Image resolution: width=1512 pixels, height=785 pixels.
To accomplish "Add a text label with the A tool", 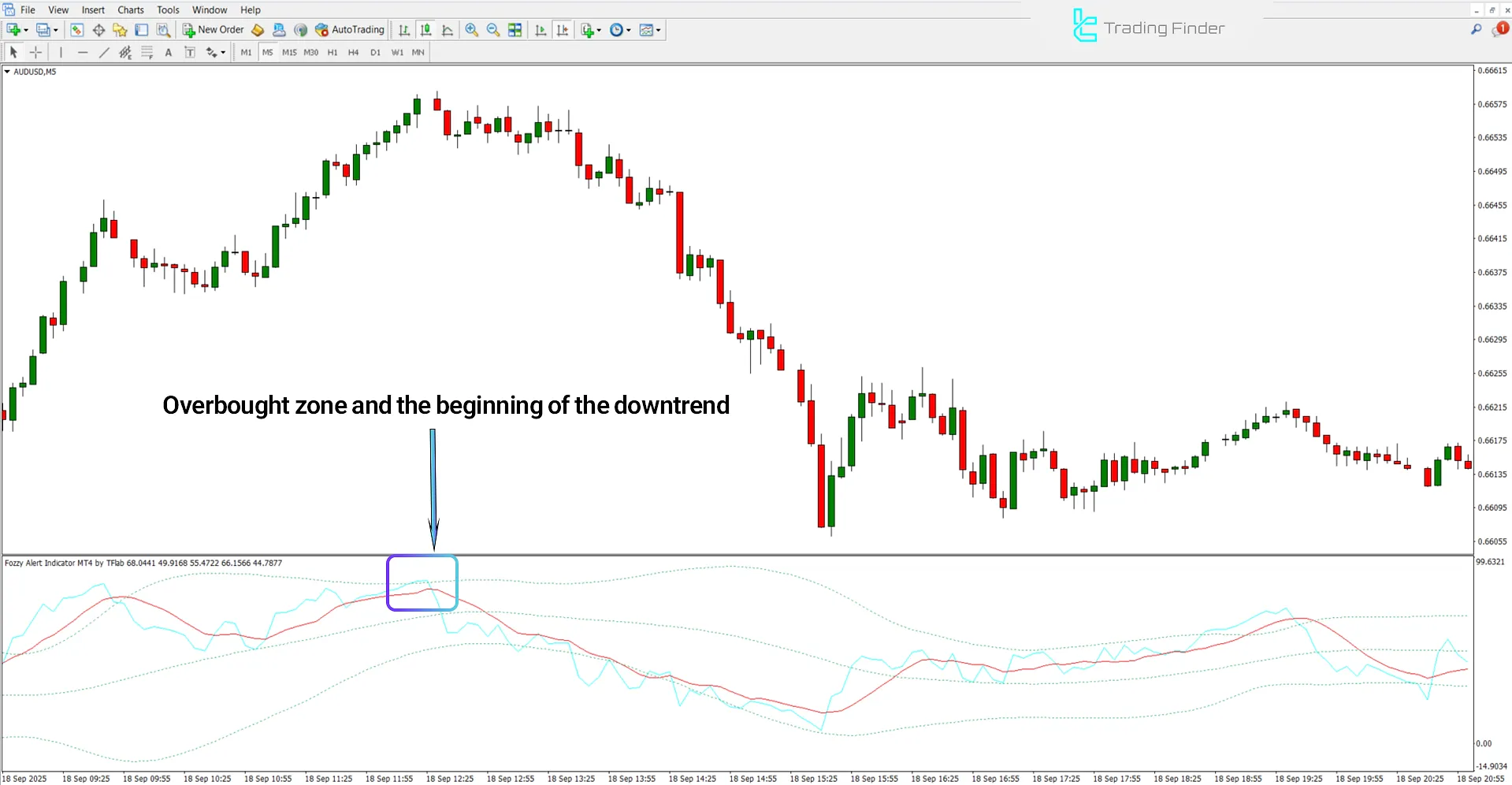I will tap(168, 52).
